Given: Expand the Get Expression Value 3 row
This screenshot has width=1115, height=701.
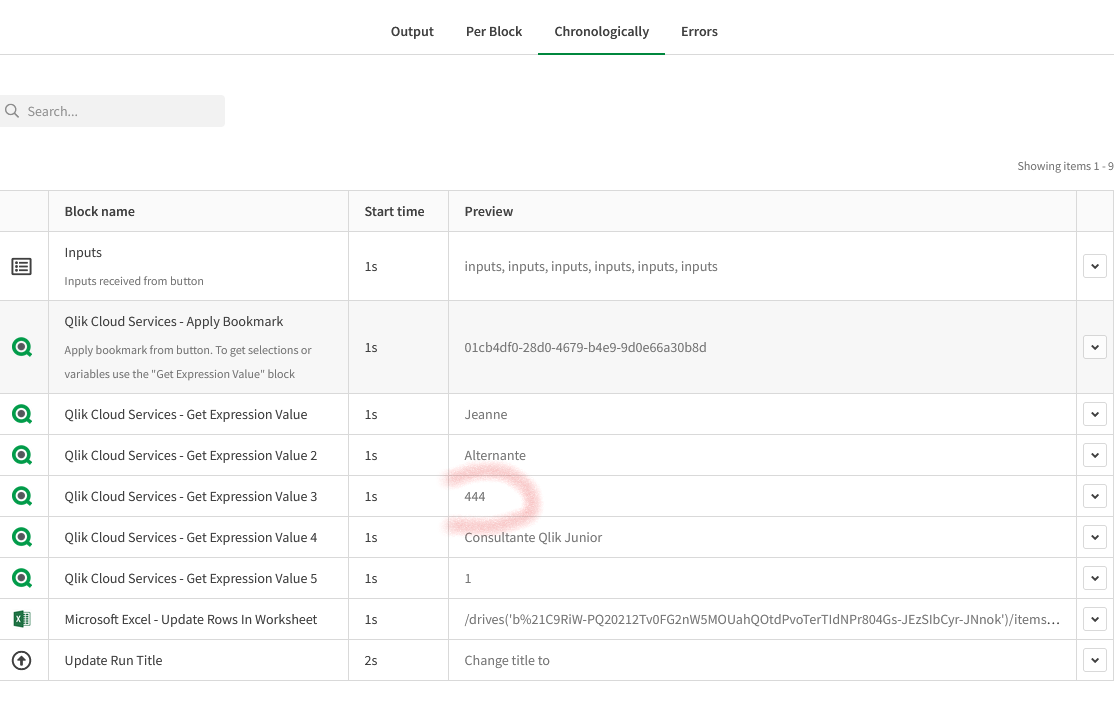Looking at the screenshot, I should [1095, 496].
